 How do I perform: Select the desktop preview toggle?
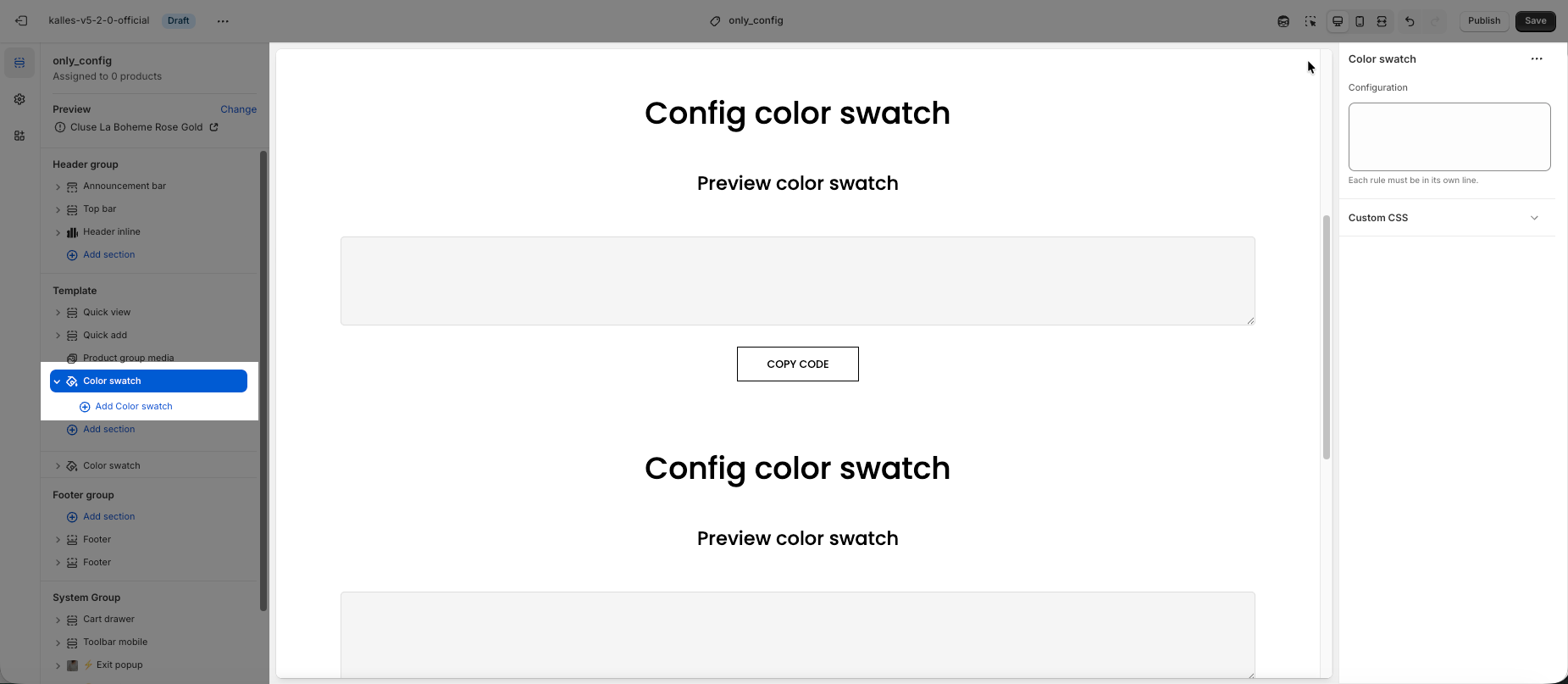(x=1338, y=21)
